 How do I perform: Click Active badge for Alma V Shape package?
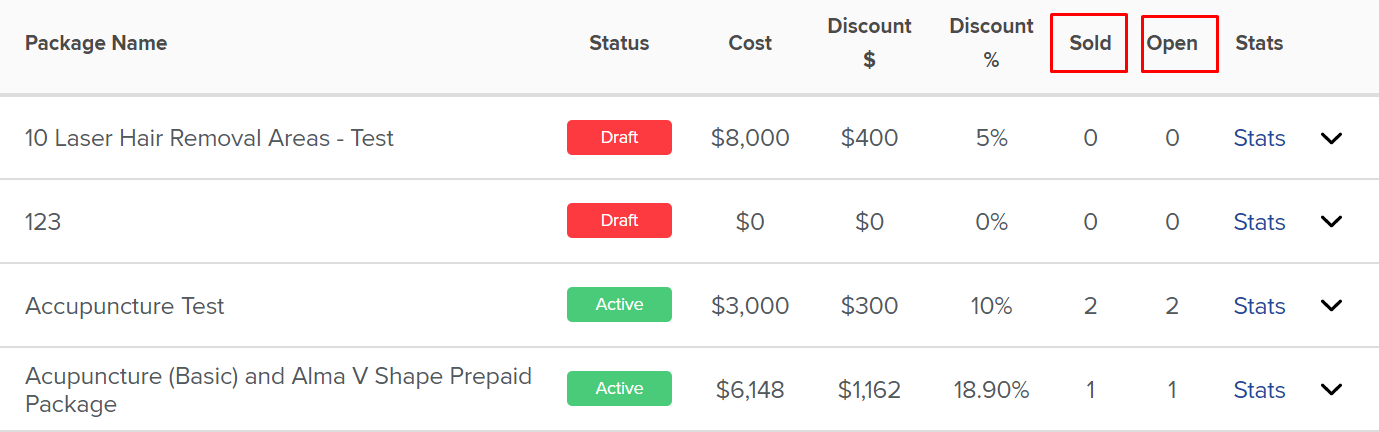pos(619,389)
